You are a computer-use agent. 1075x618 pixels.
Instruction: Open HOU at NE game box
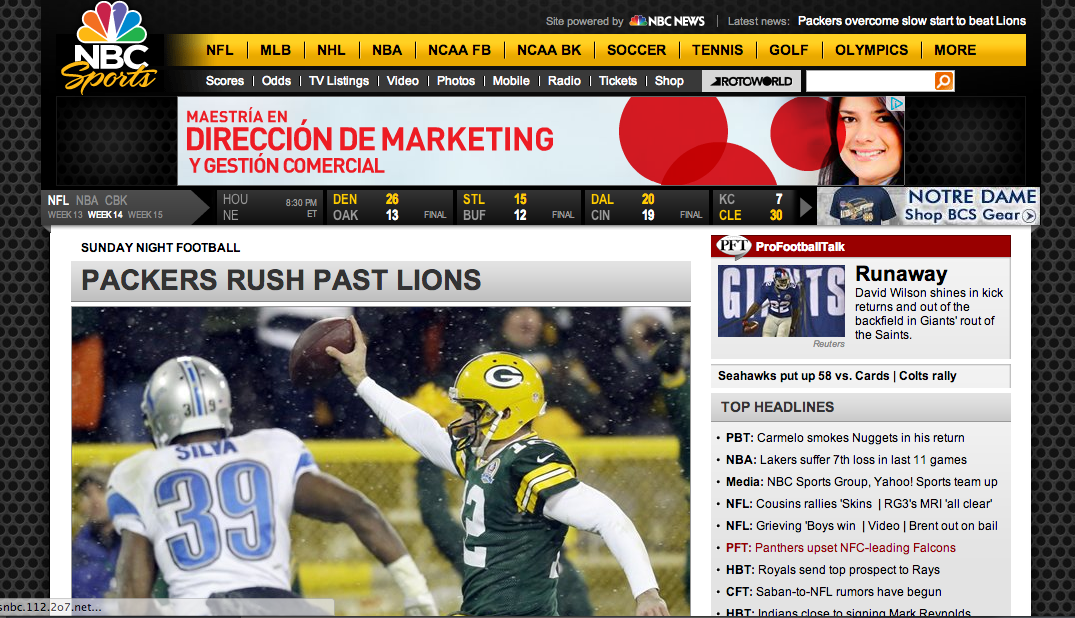click(x=269, y=207)
